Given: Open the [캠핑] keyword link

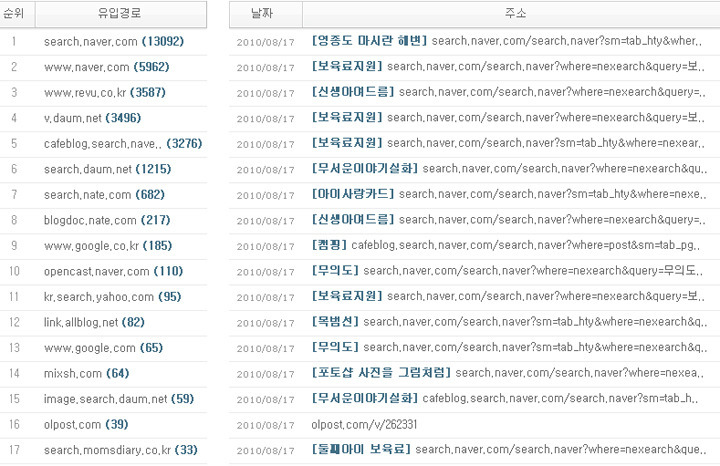Looking at the screenshot, I should [329, 245].
